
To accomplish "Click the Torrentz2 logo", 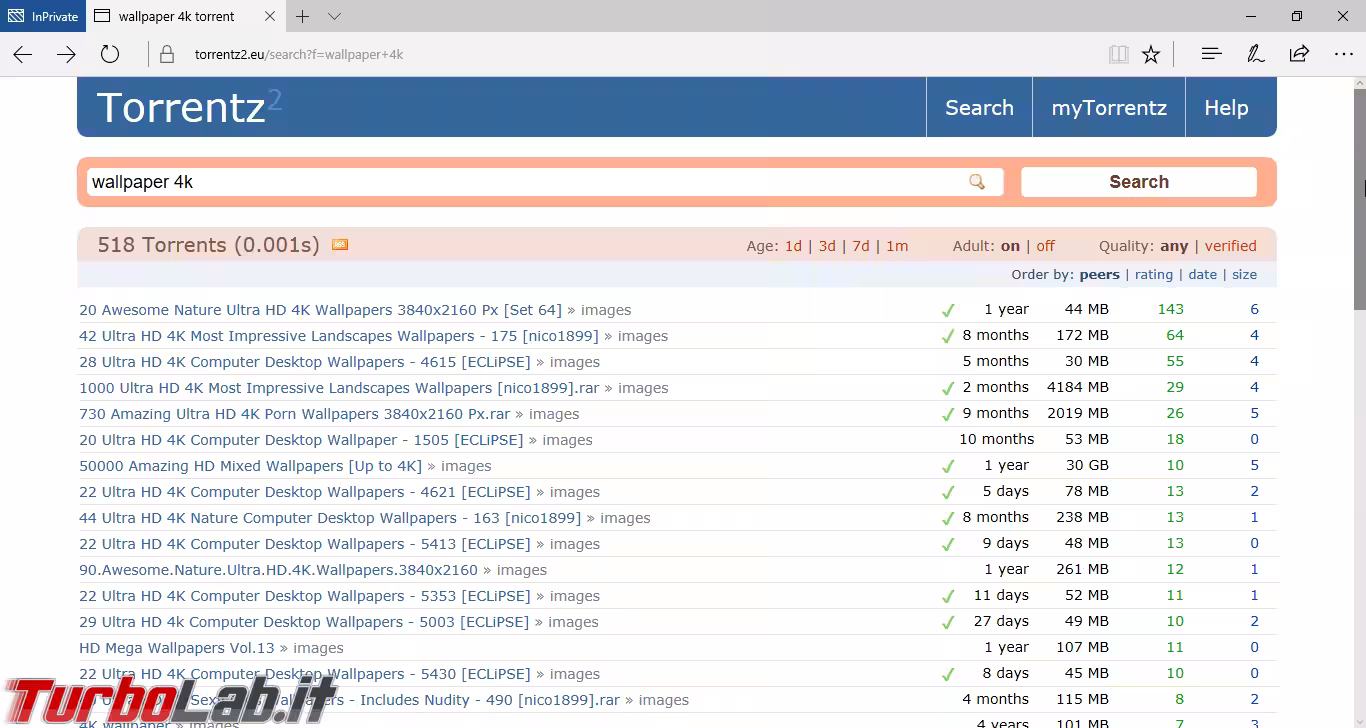I will (189, 107).
